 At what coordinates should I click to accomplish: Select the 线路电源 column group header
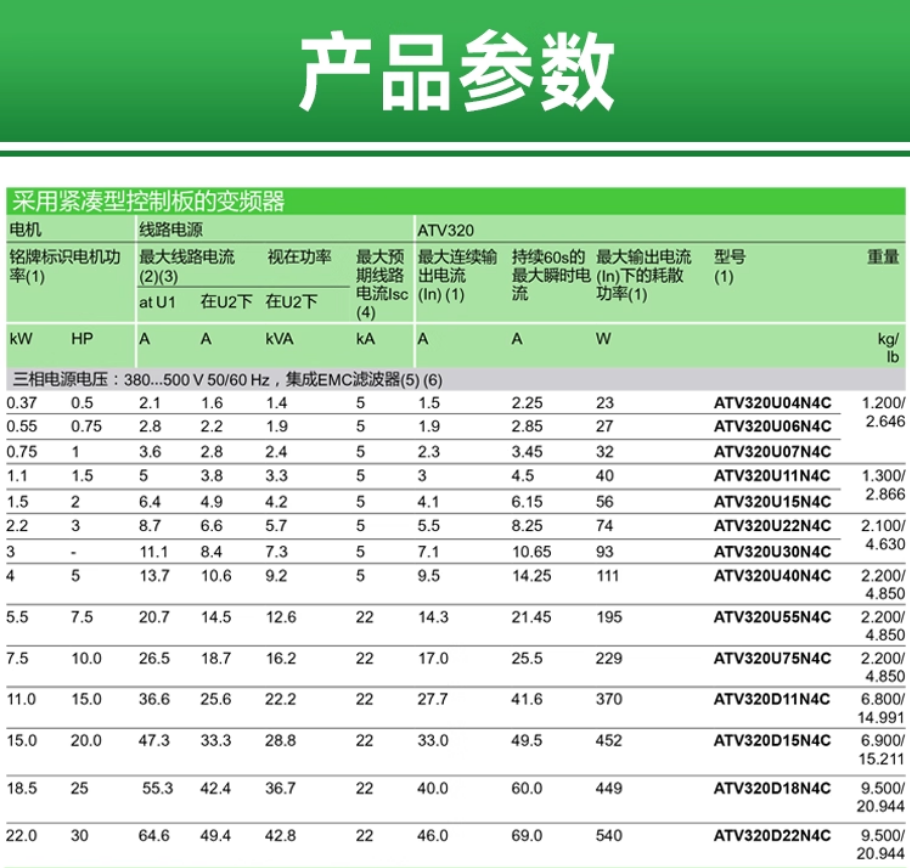point(171,230)
